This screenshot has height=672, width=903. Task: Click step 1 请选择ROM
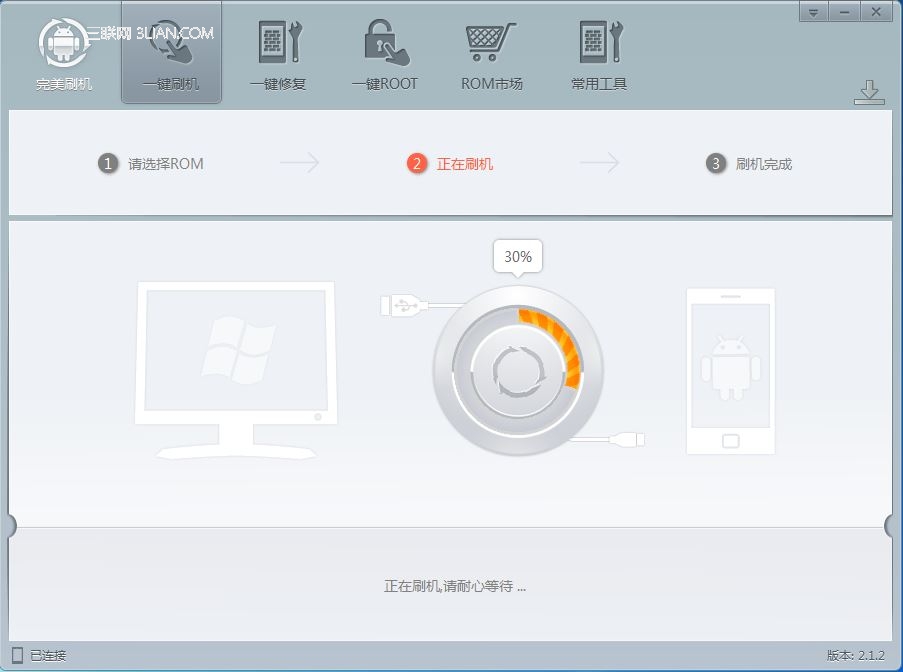point(151,164)
